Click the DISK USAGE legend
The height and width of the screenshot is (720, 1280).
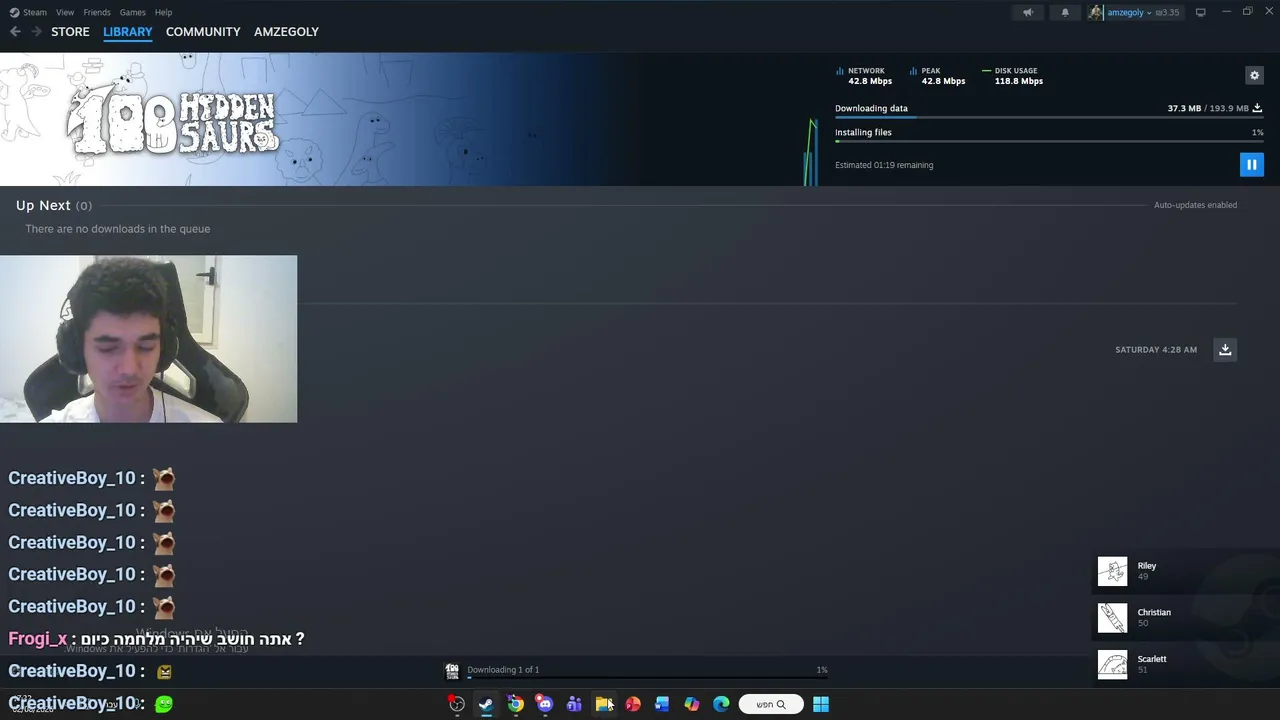tap(1013, 76)
